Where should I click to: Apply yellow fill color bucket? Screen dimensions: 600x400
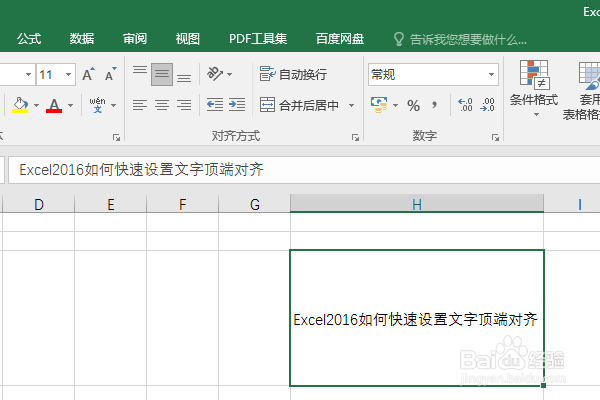tap(20, 104)
